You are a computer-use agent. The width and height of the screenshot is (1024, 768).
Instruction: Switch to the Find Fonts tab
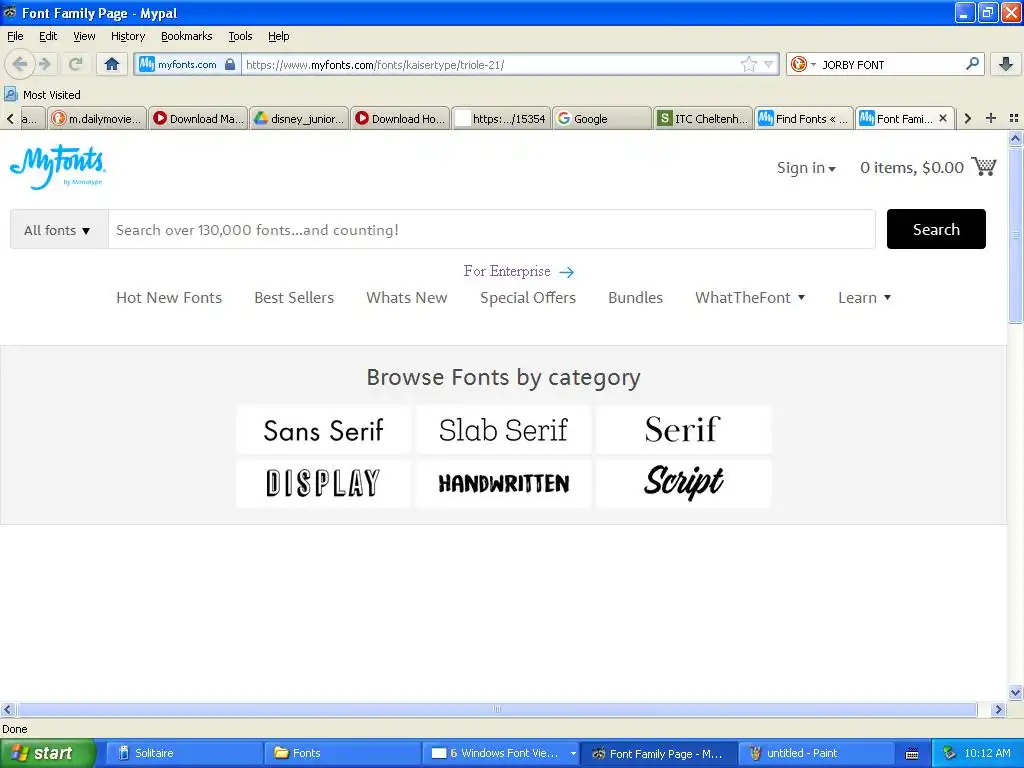click(x=804, y=118)
